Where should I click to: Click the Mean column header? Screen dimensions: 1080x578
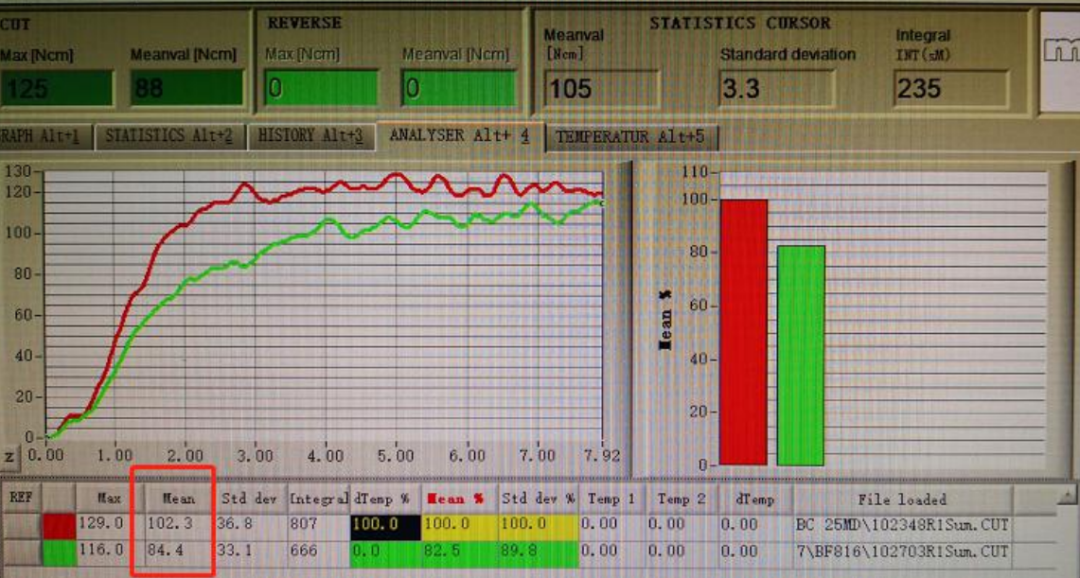[x=179, y=498]
